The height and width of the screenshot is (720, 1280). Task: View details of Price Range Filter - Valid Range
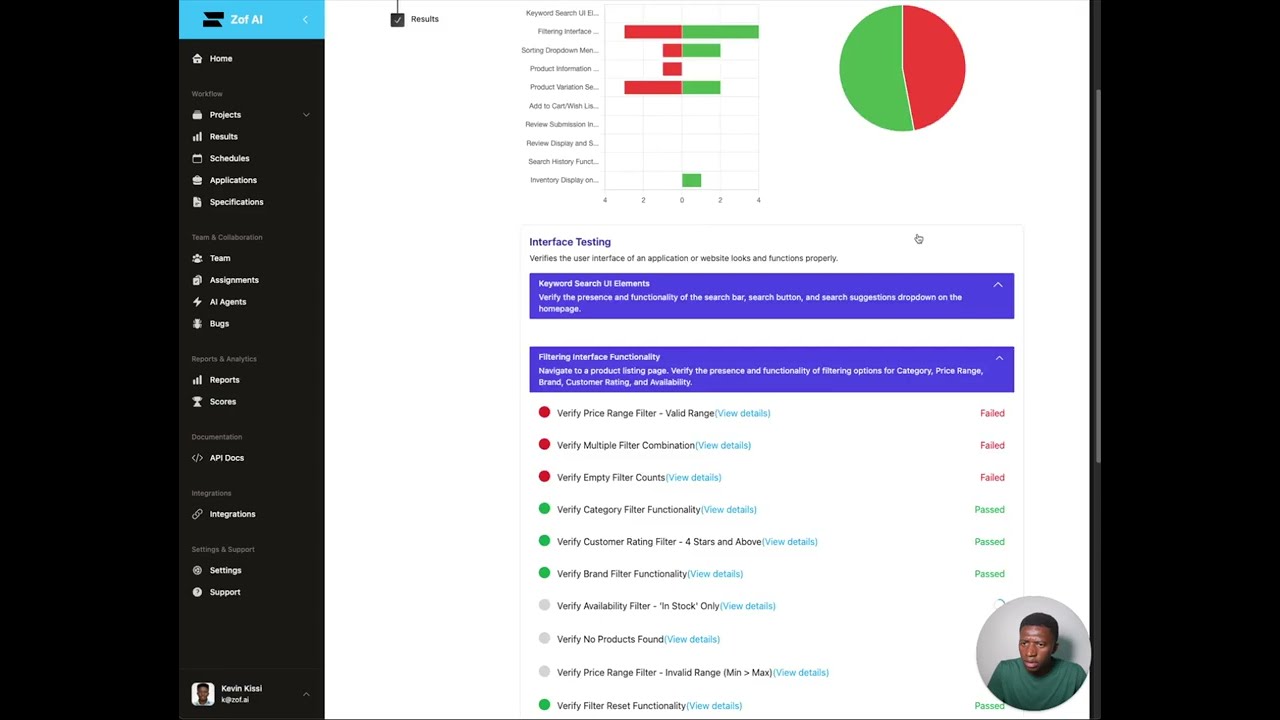[x=742, y=413]
